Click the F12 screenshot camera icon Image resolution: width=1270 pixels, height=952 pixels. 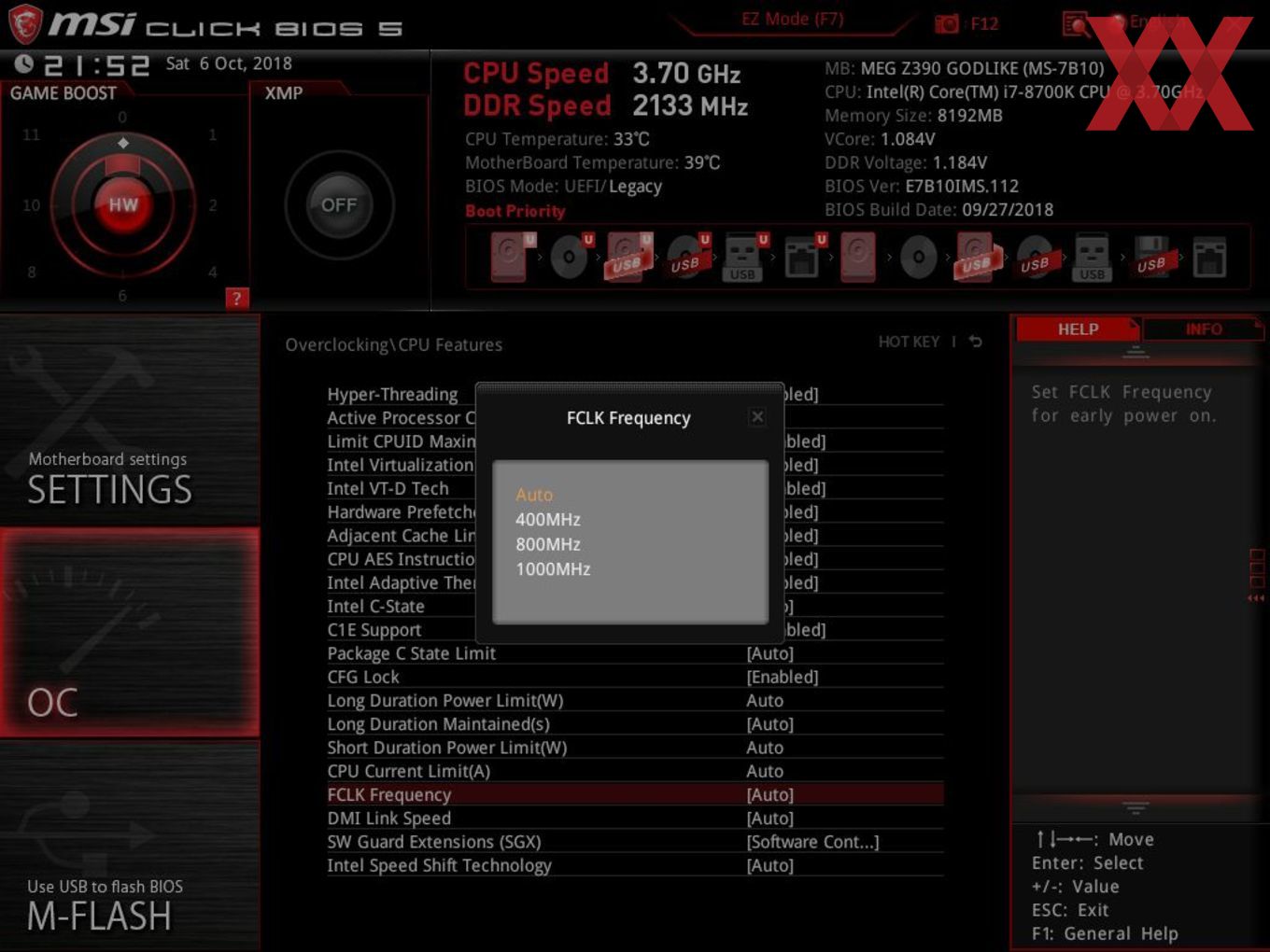[x=947, y=23]
